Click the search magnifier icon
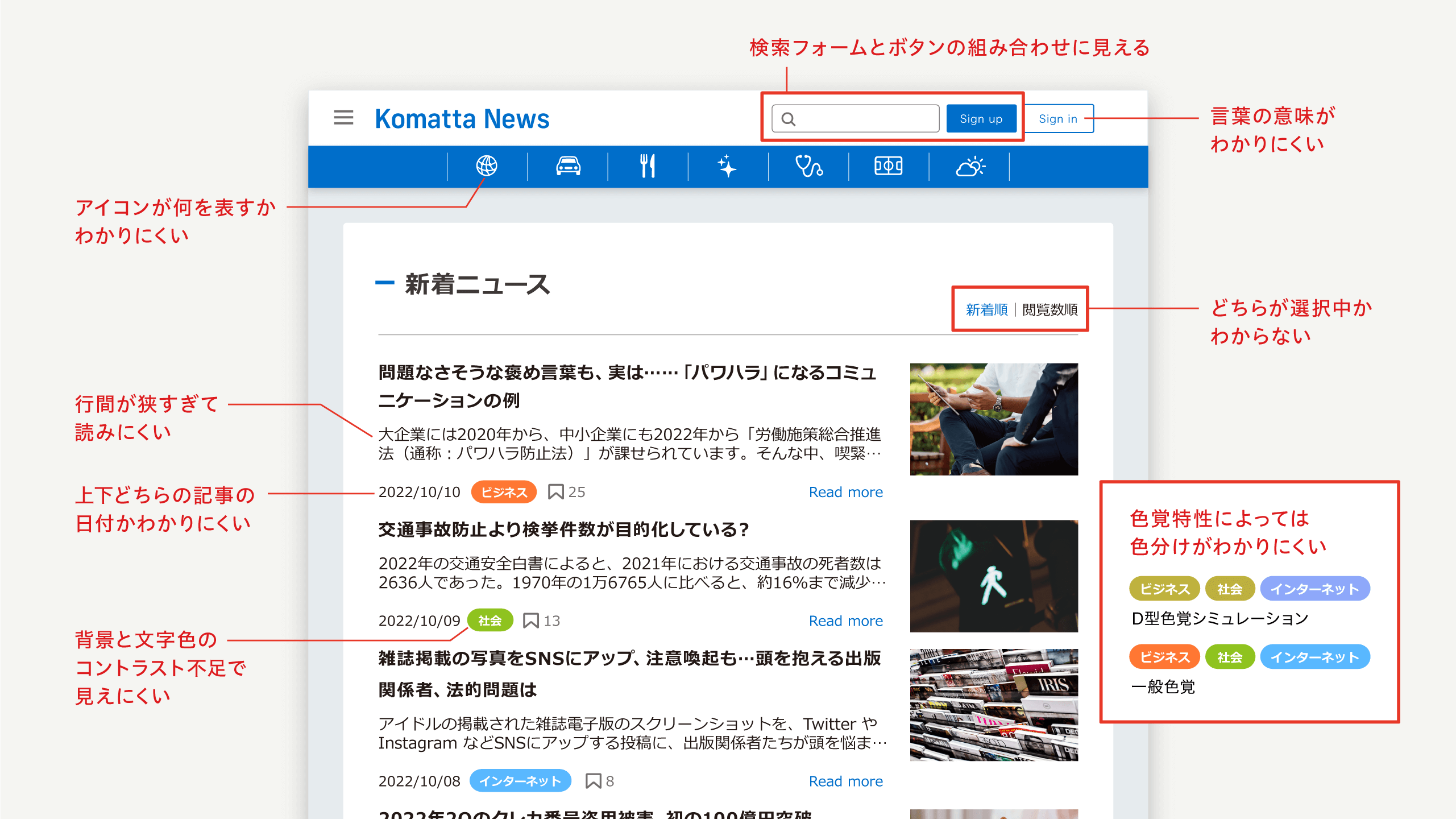The width and height of the screenshot is (1456, 819). 788,119
